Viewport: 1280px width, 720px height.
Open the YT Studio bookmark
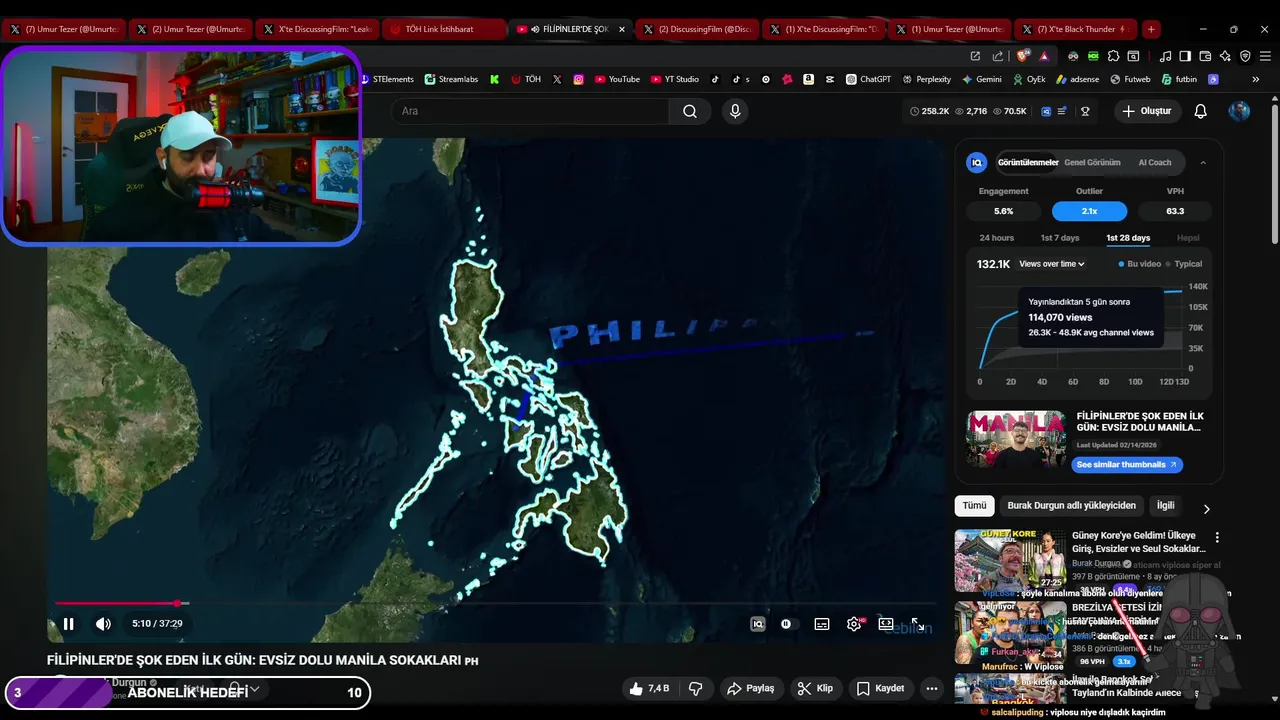tap(675, 79)
